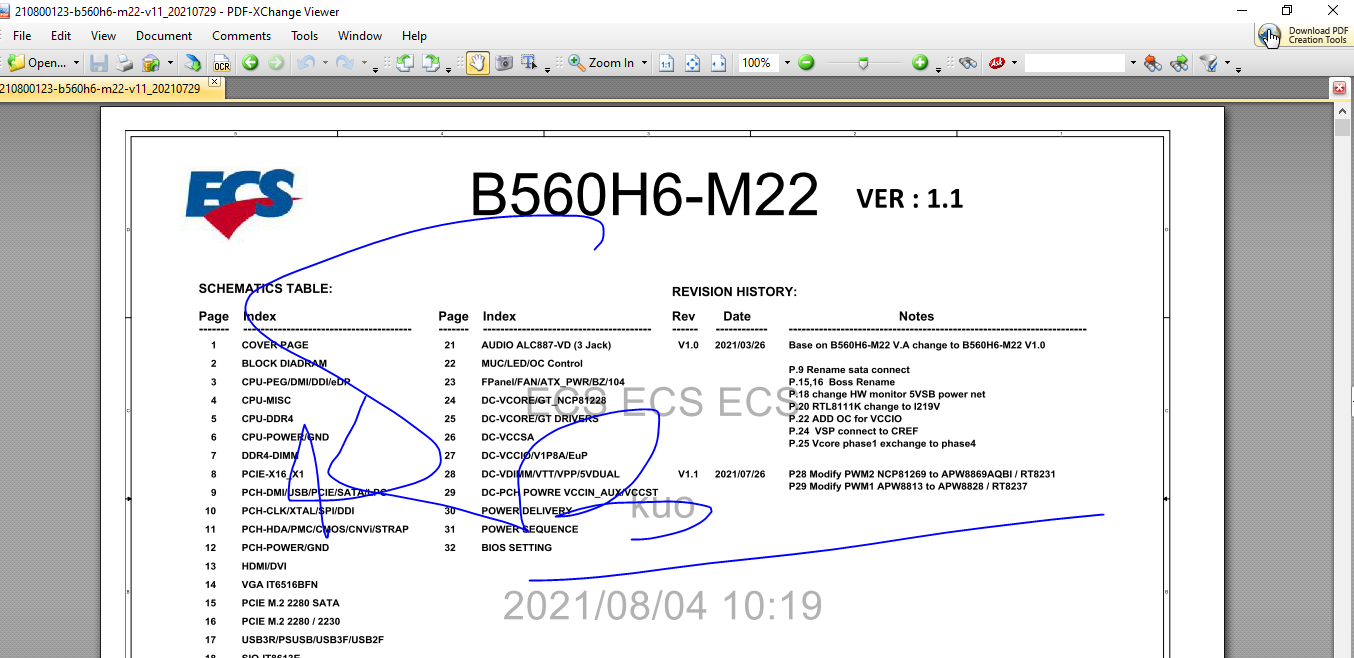This screenshot has width=1354, height=658.
Task: Click the ECS logo on page
Action: 242,203
